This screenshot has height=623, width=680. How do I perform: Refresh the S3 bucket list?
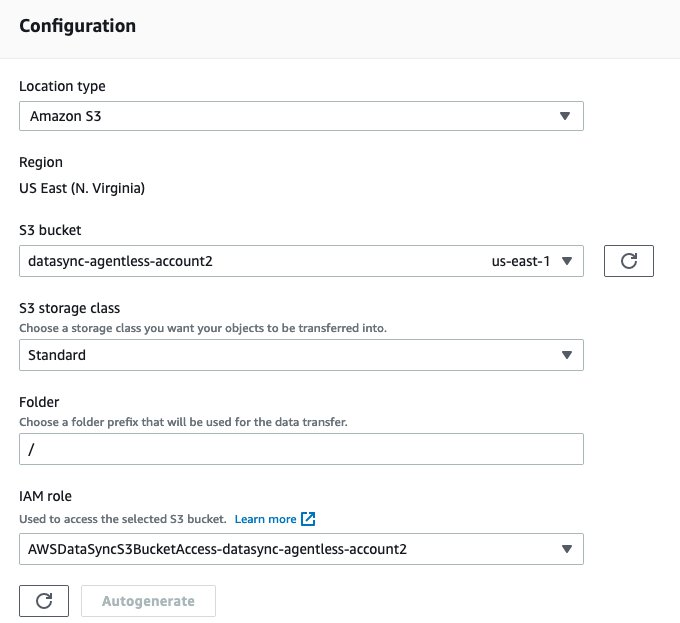tap(628, 262)
